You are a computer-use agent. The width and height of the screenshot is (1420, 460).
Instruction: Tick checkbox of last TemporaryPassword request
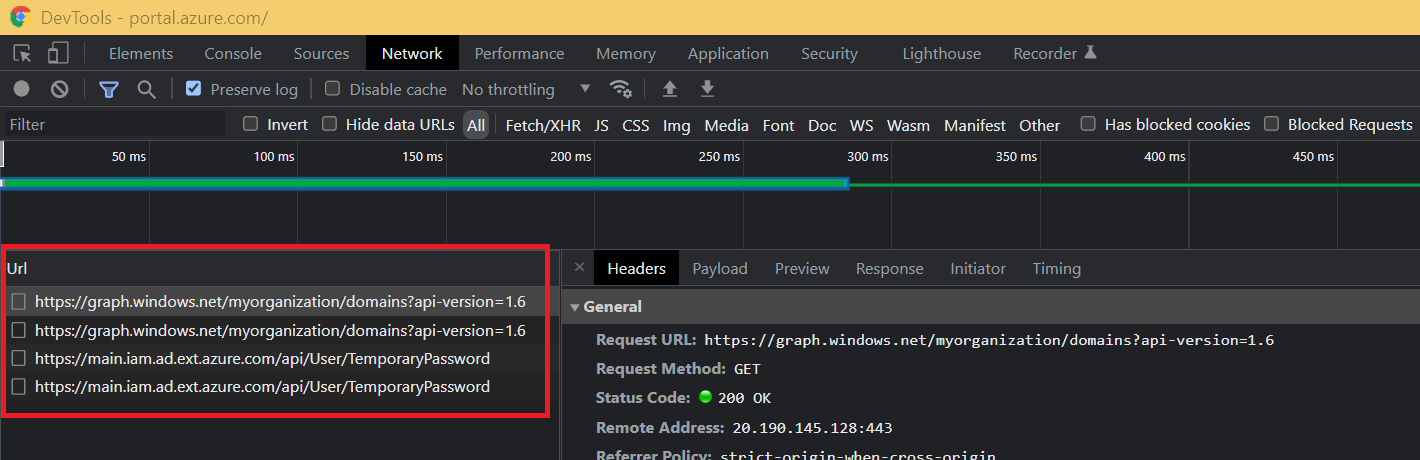tap(18, 386)
